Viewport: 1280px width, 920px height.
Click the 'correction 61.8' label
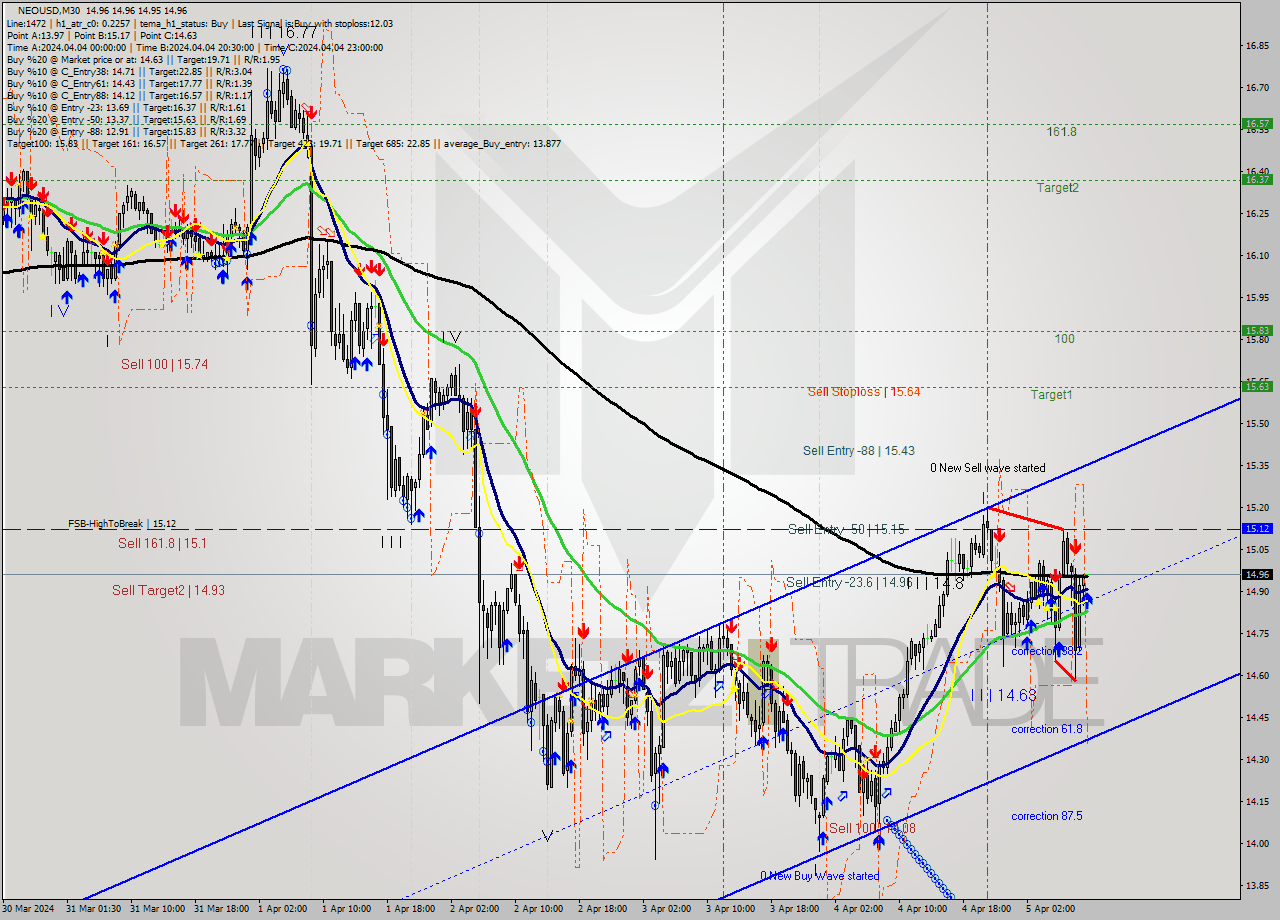click(1047, 729)
